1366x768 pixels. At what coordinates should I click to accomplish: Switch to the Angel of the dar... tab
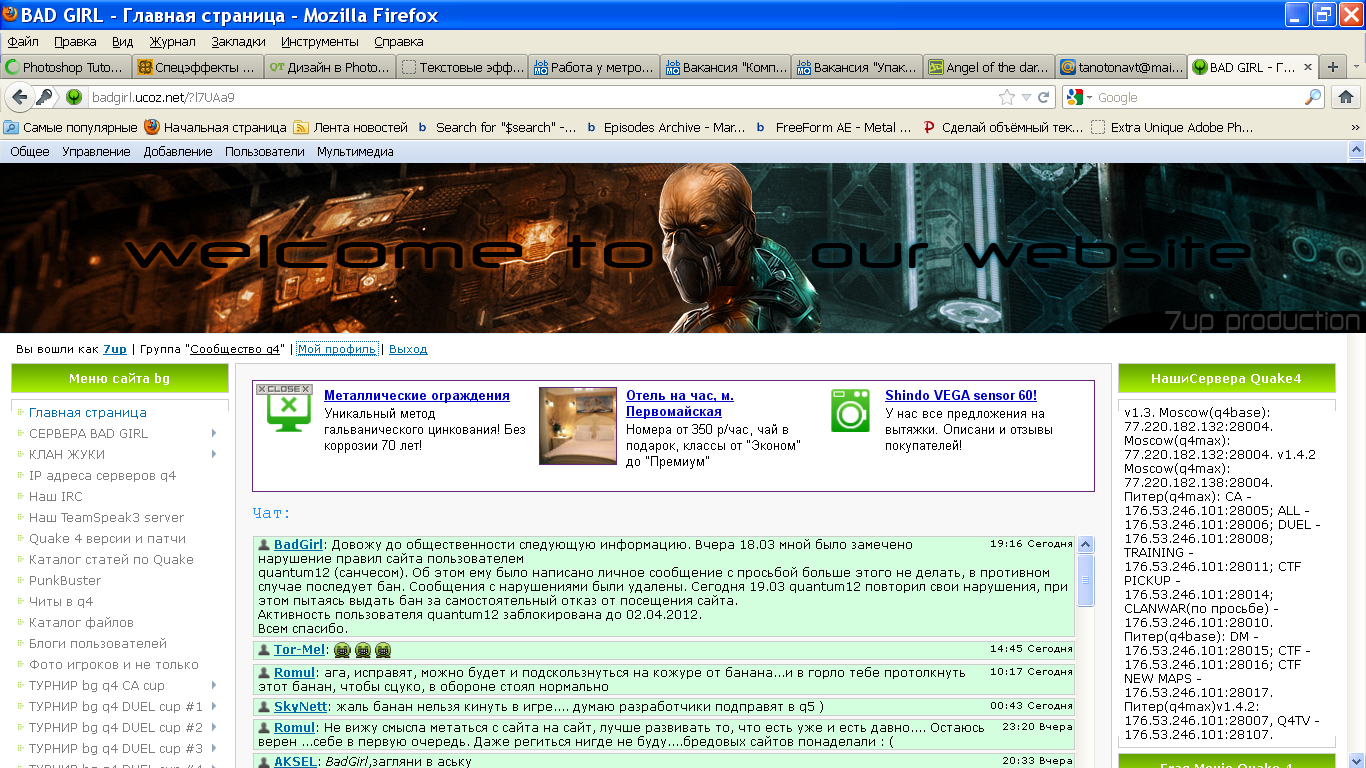click(x=988, y=67)
